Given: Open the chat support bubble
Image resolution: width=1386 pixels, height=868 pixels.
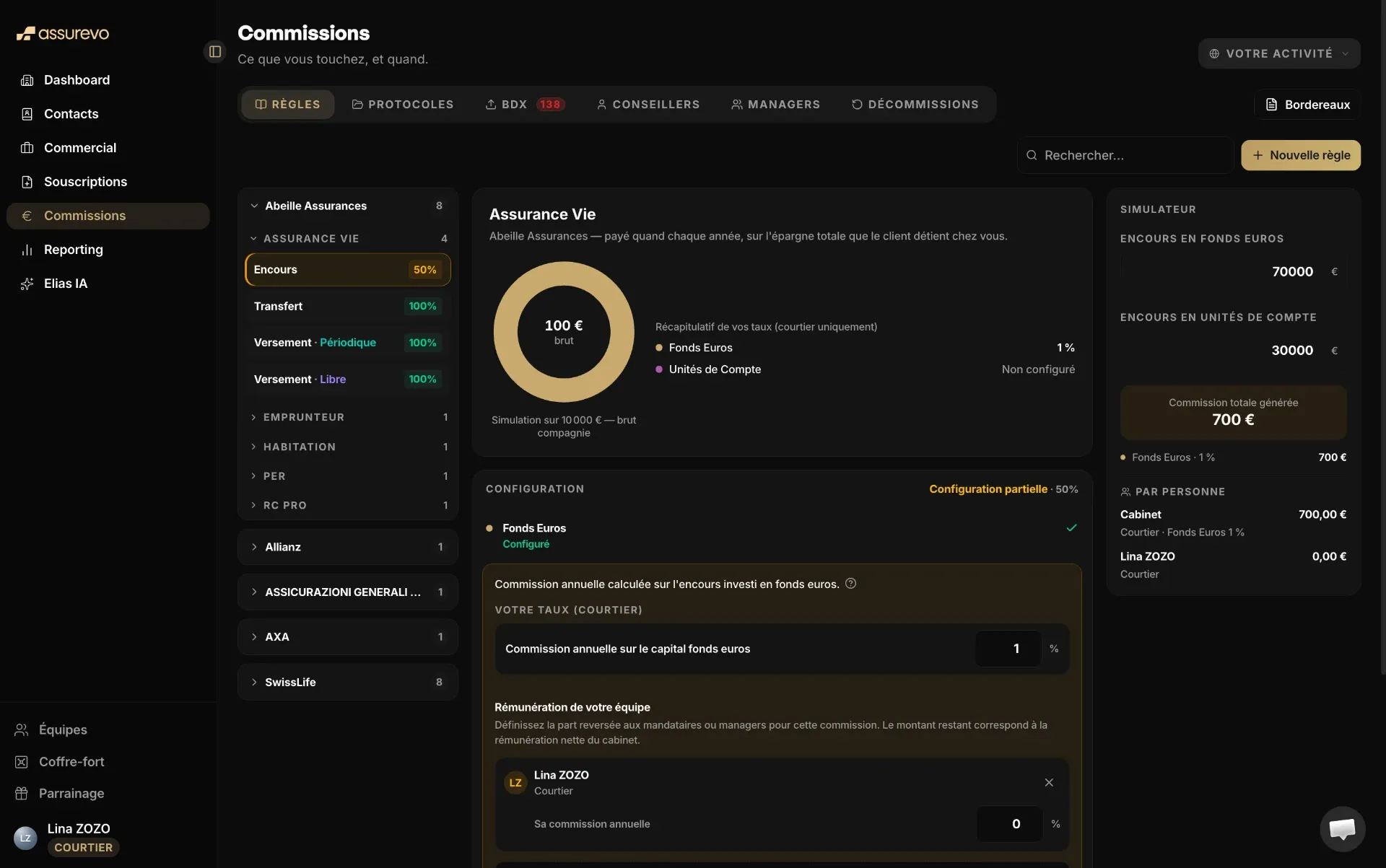Looking at the screenshot, I should 1343,829.
